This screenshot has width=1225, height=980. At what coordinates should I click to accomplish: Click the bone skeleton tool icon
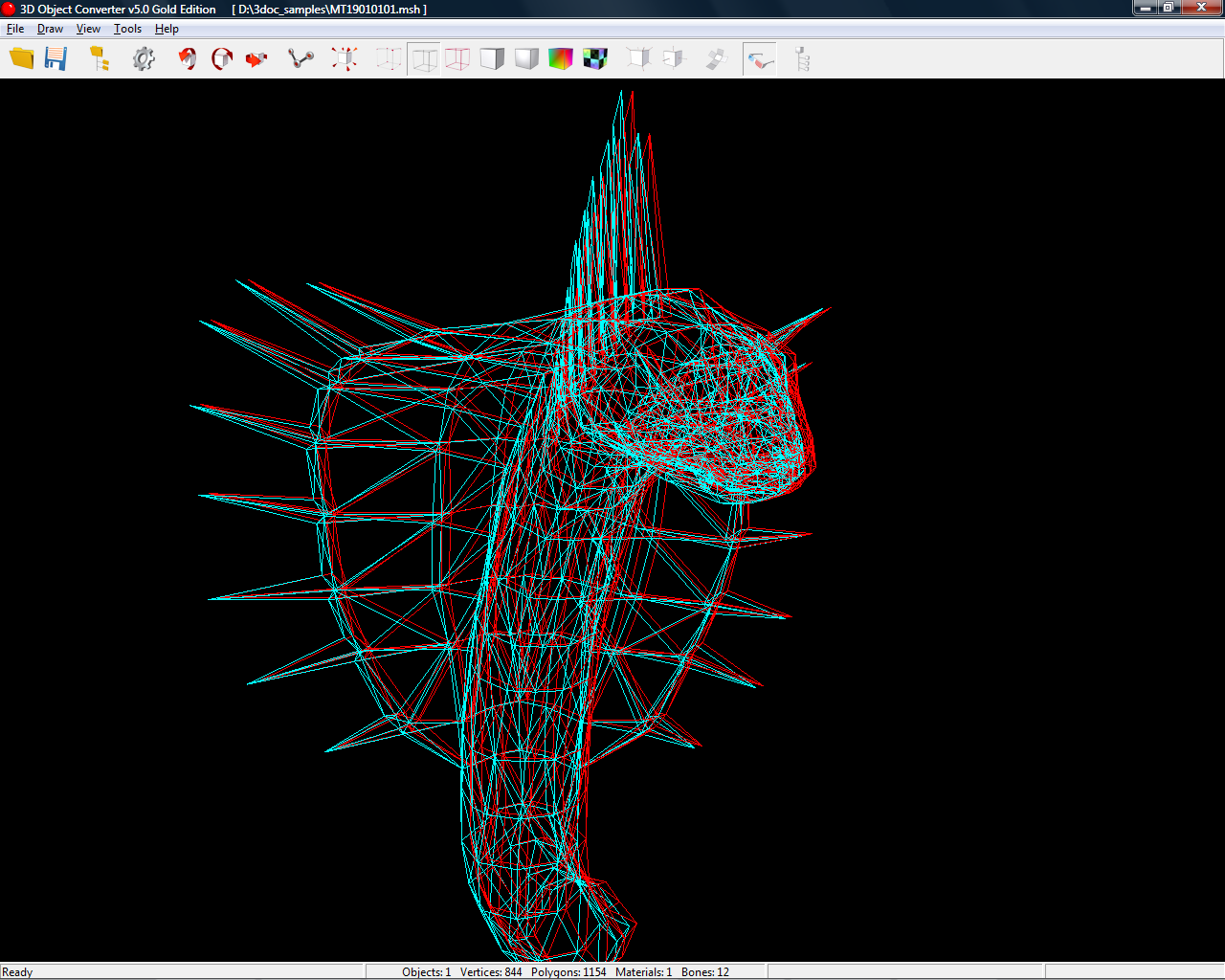pos(301,58)
